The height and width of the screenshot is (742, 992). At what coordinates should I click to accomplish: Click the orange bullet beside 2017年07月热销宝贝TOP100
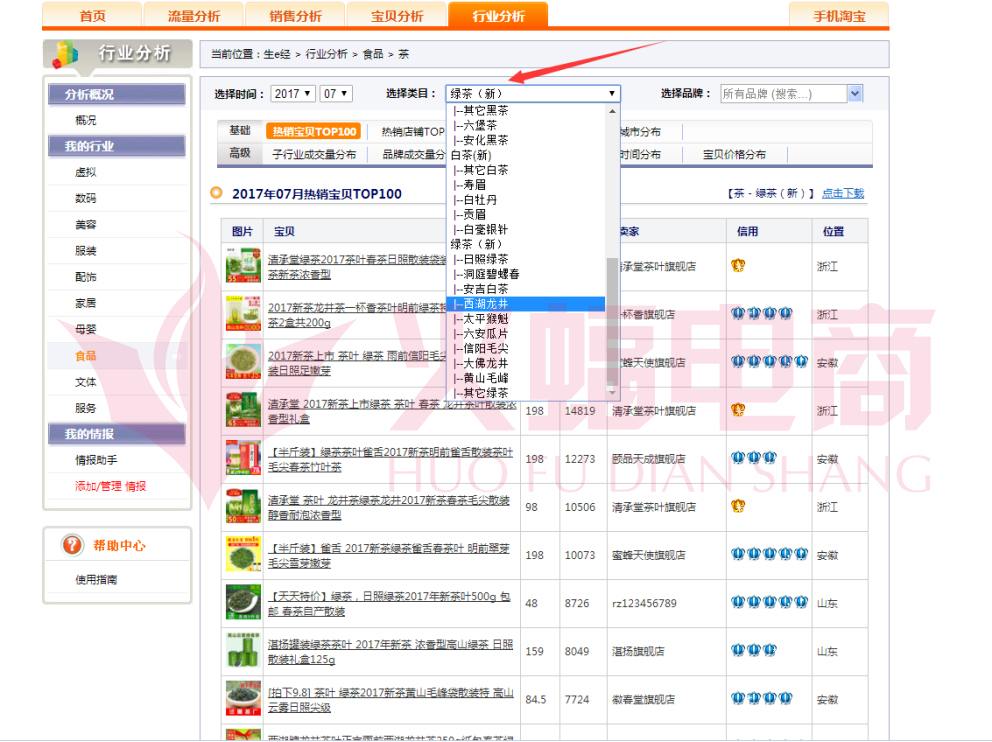pos(216,193)
